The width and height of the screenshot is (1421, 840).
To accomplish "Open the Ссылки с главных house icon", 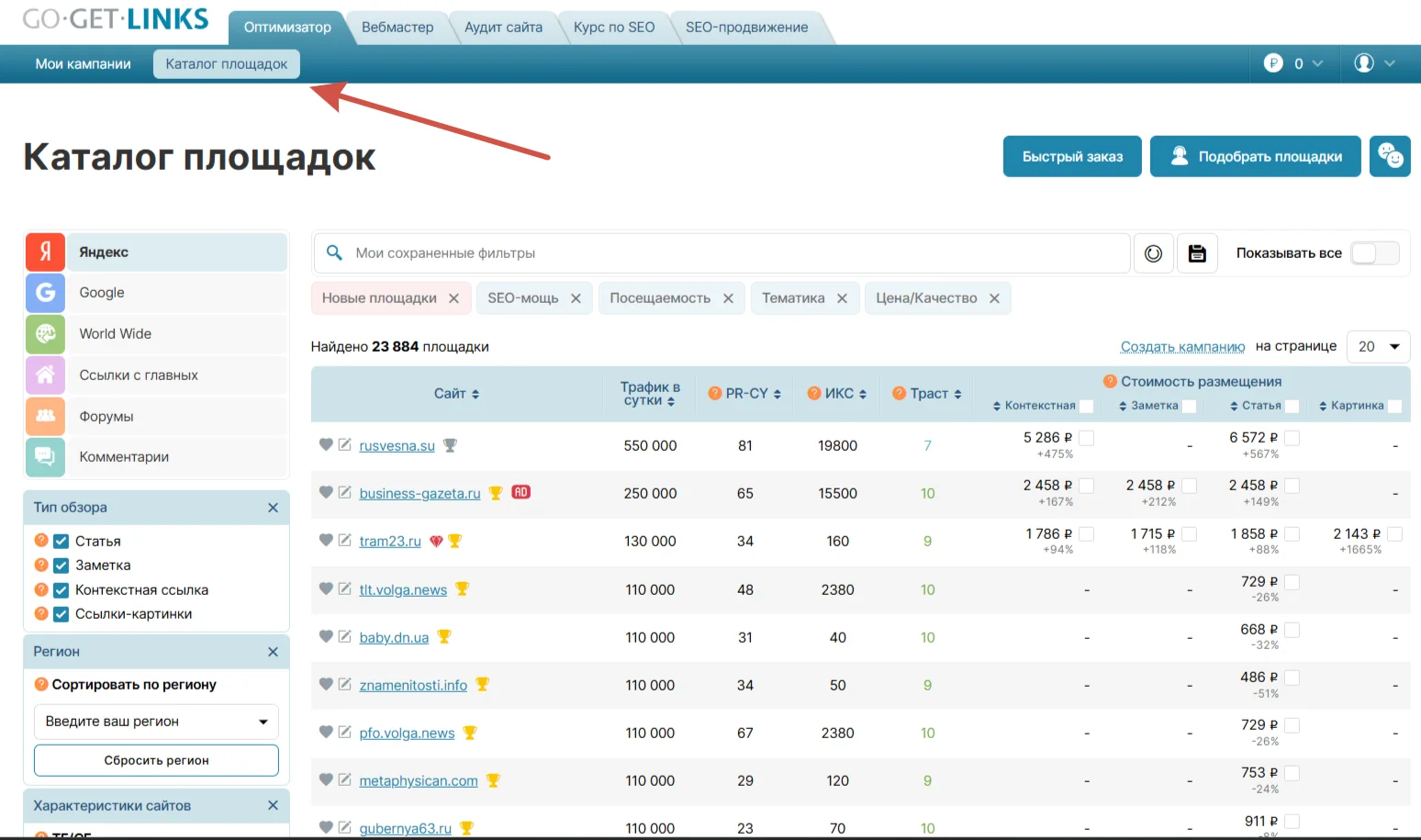I will tap(45, 375).
